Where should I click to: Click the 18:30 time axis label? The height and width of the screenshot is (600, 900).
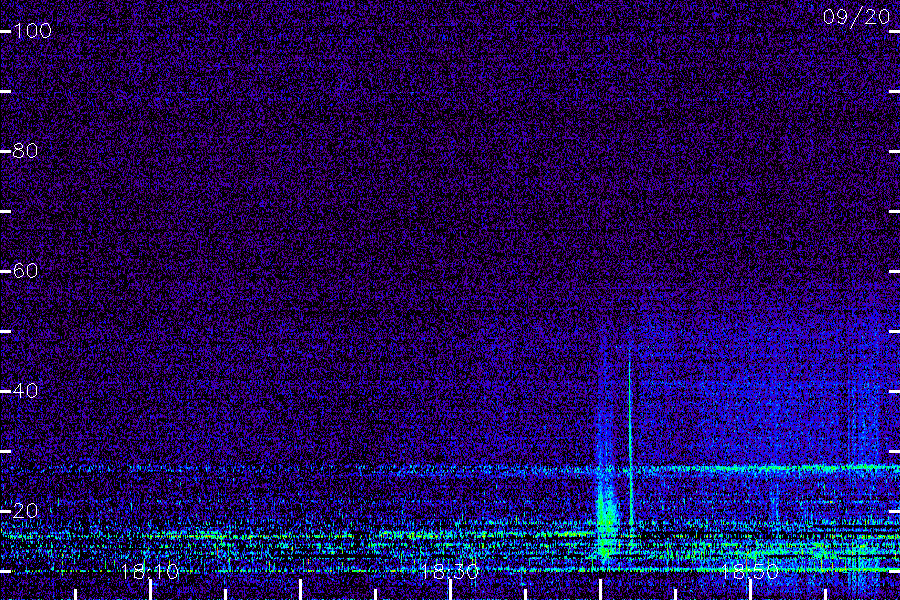[449, 571]
